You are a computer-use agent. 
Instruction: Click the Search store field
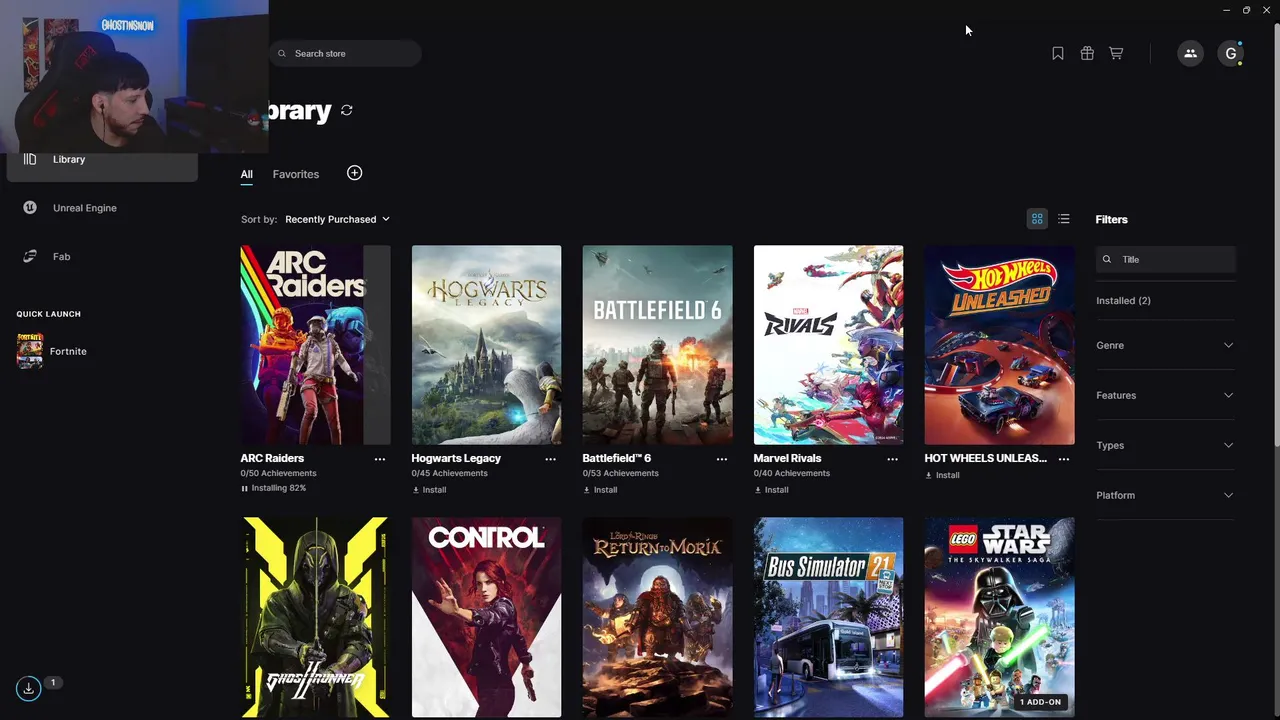click(345, 54)
